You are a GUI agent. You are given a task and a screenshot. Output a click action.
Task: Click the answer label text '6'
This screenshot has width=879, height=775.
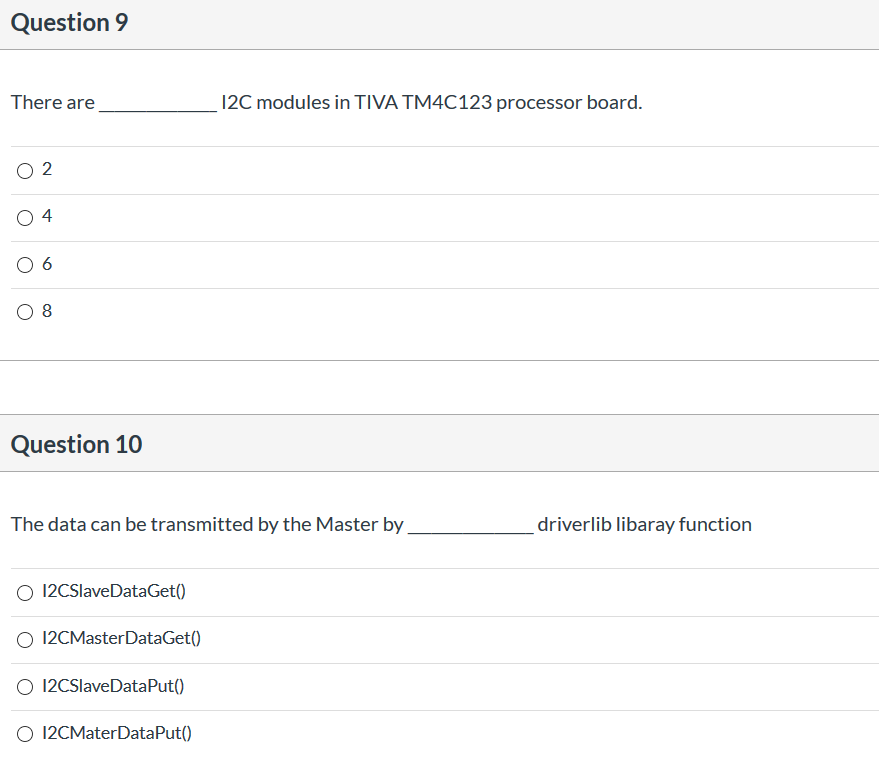click(x=46, y=263)
